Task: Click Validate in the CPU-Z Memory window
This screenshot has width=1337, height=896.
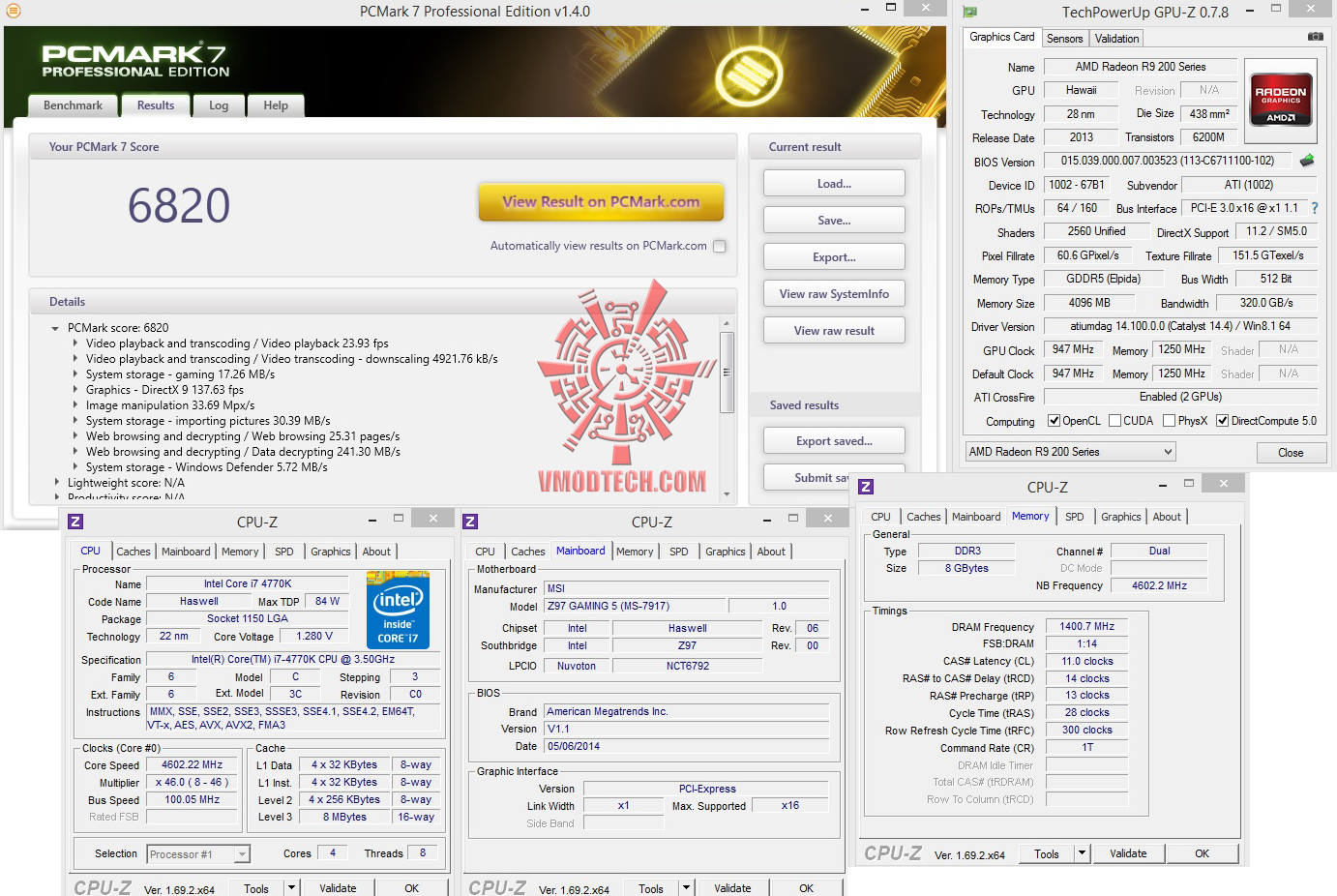Action: point(1128,853)
